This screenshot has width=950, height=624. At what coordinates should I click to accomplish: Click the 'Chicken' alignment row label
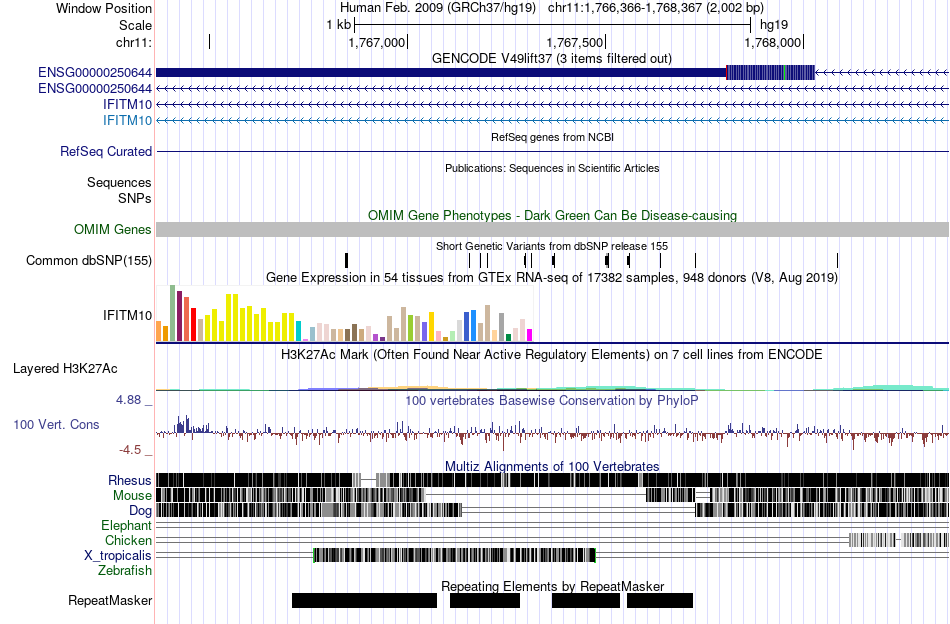128,540
